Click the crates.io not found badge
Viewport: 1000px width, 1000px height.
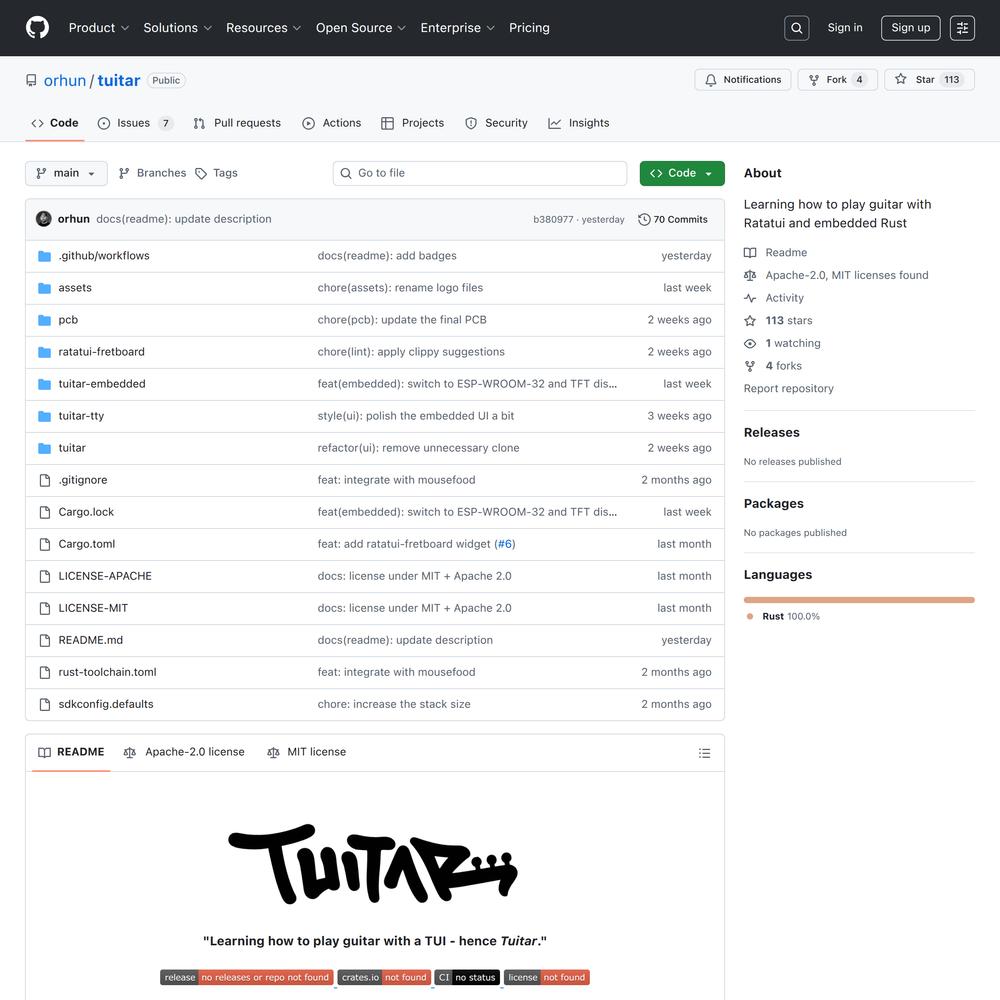point(384,978)
